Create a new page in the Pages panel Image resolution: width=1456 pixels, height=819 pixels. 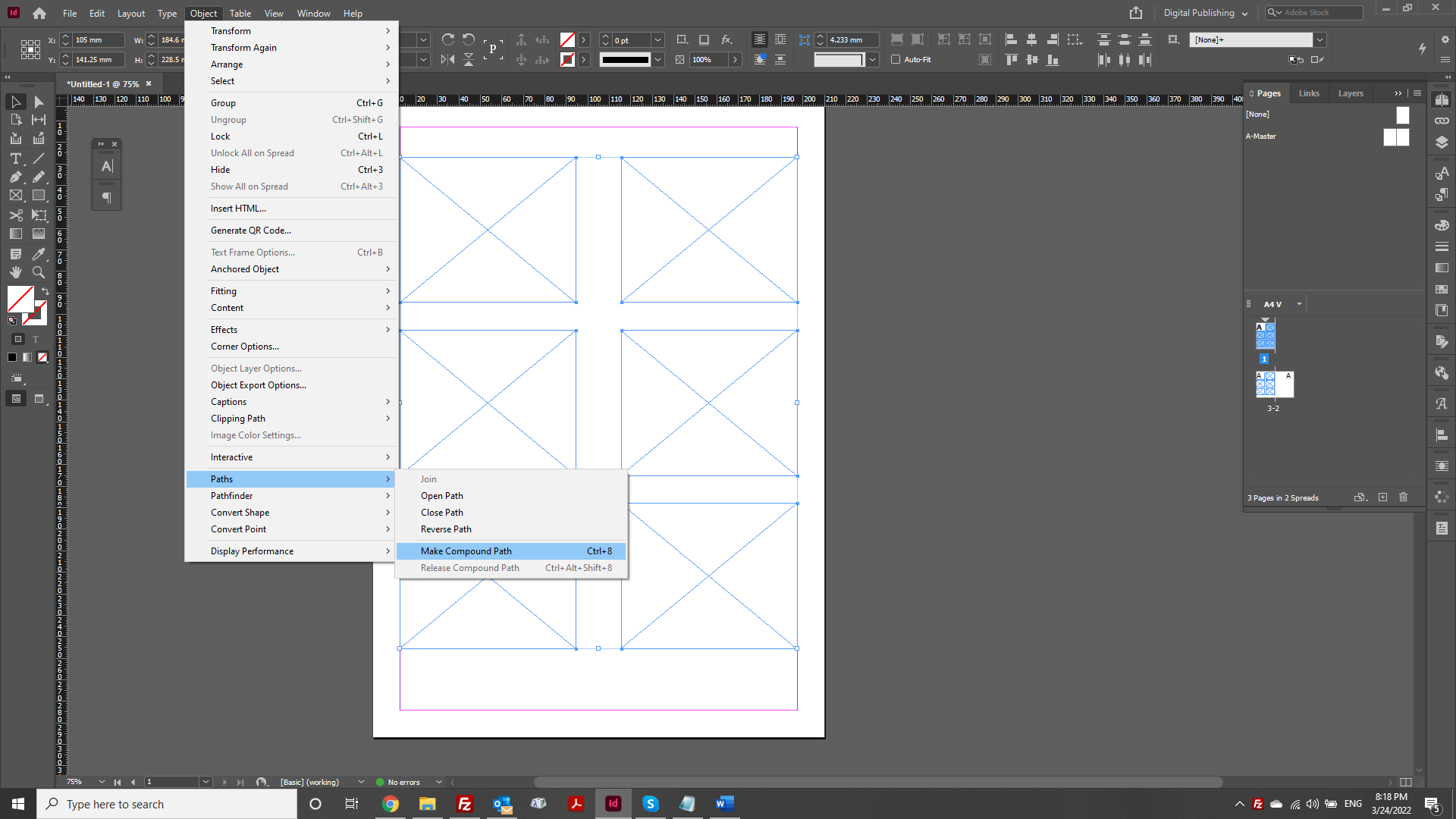(x=1383, y=497)
